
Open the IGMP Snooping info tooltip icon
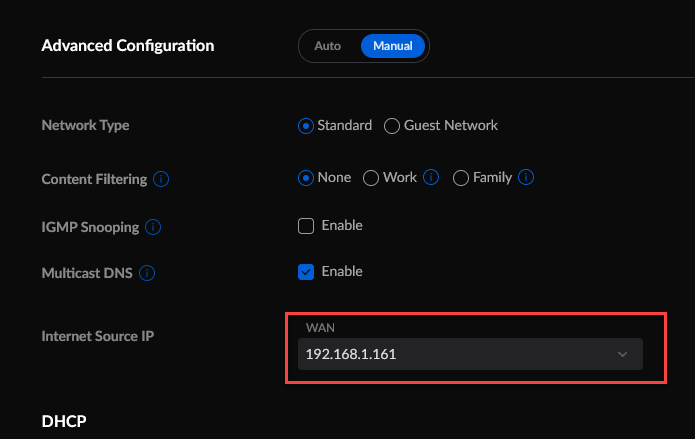[153, 227]
